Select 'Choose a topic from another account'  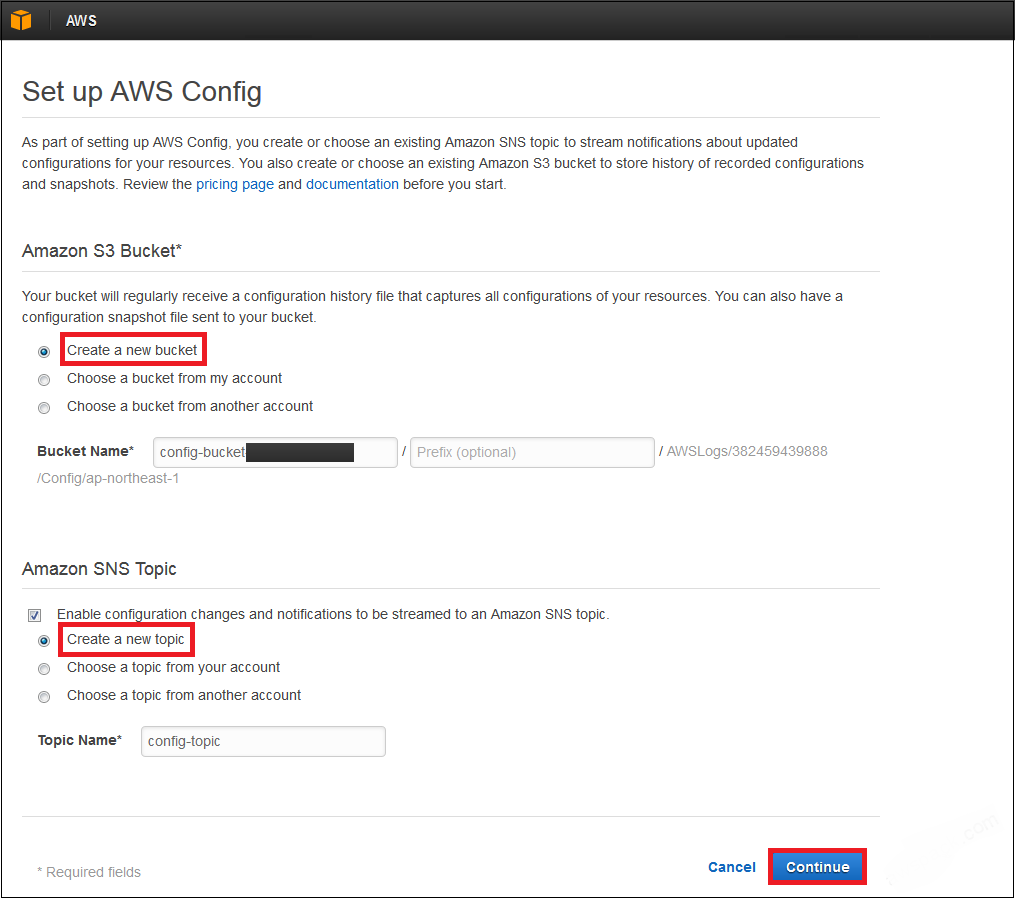(44, 697)
